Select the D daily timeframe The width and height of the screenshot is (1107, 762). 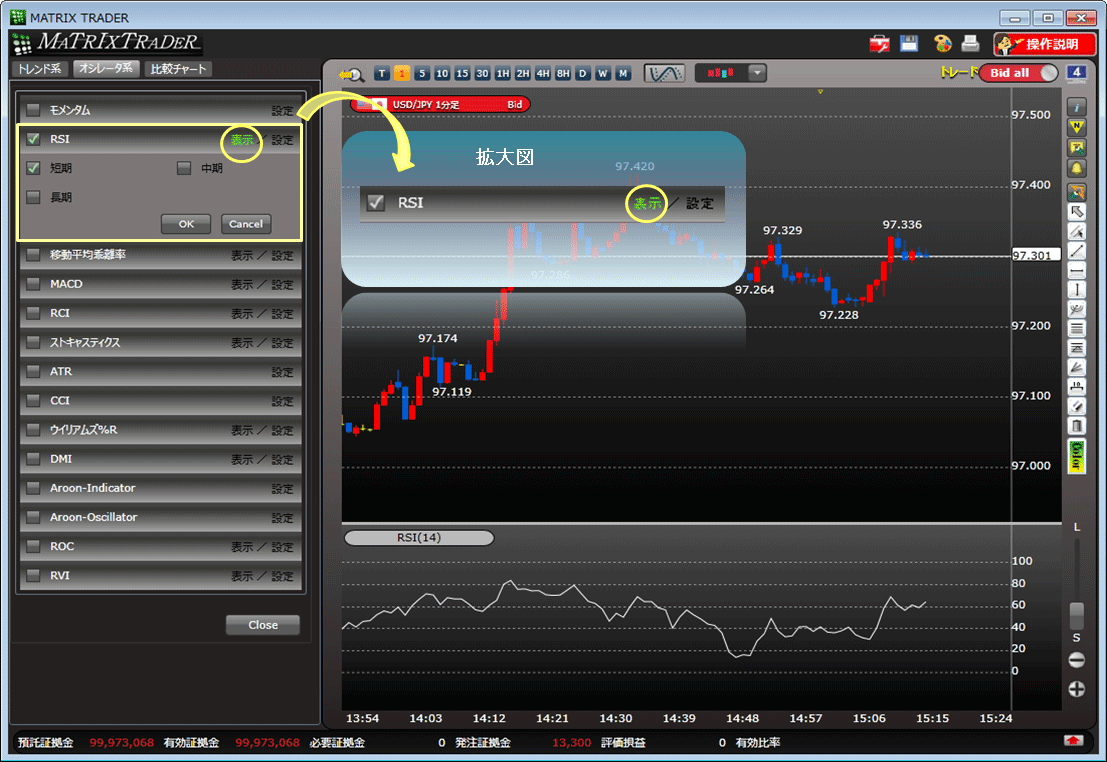click(x=582, y=73)
